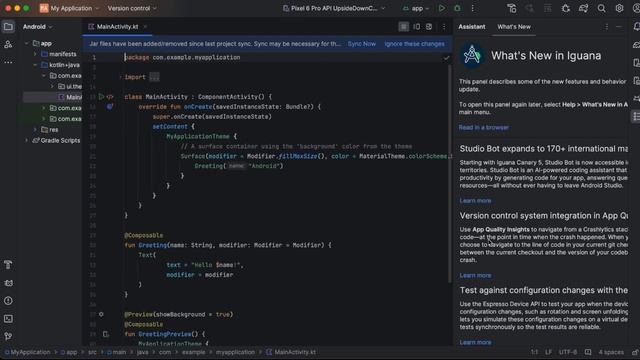Expand the manifests folder
The width and height of the screenshot is (640, 360).
click(35, 54)
